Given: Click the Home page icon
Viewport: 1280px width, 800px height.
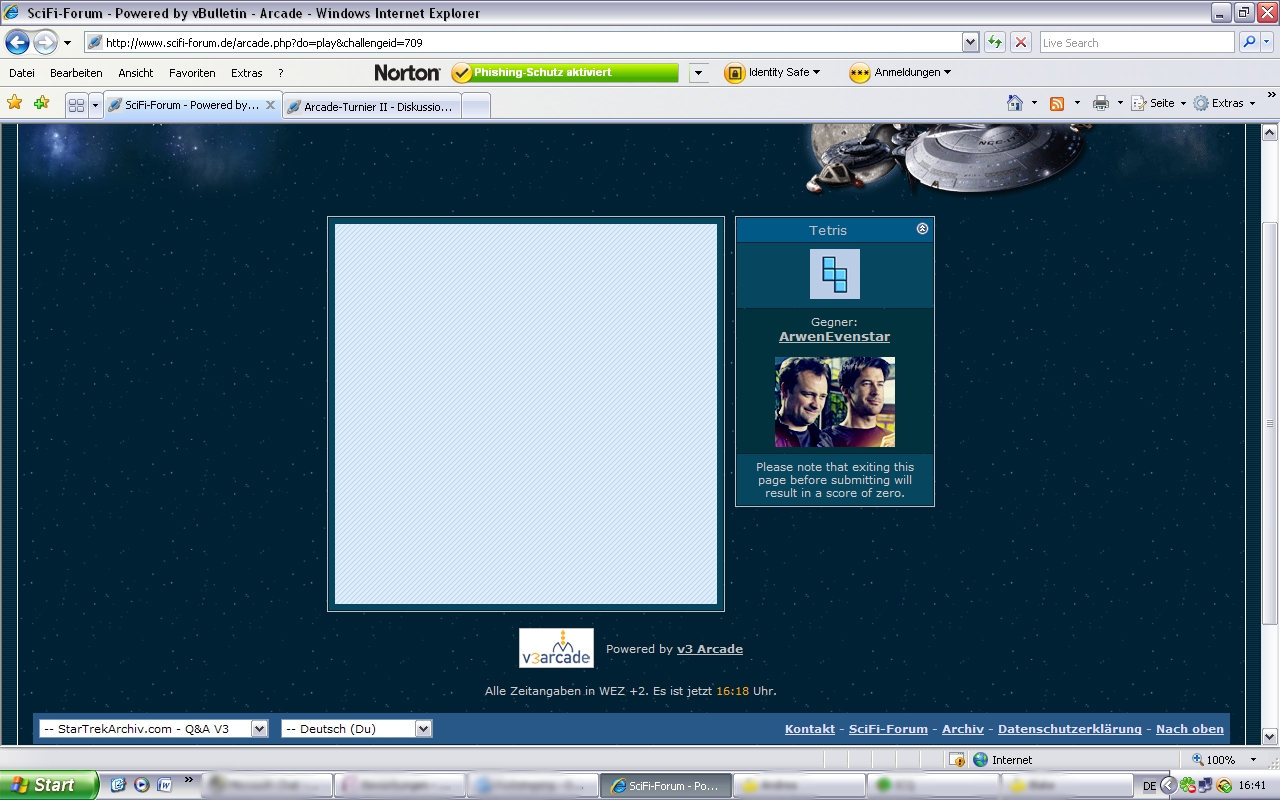Looking at the screenshot, I should pyautogui.click(x=1015, y=103).
